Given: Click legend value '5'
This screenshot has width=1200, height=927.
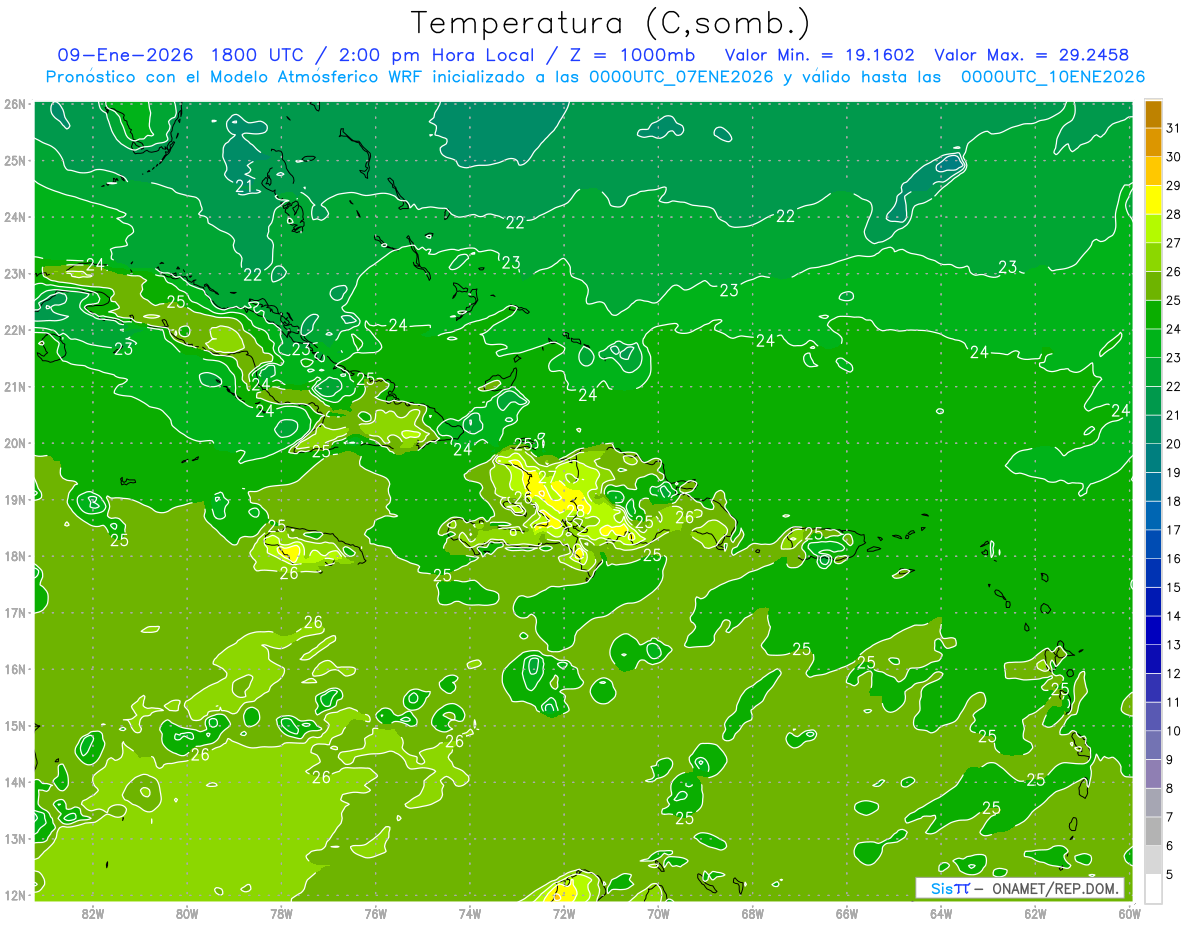Looking at the screenshot, I should point(1170,874).
